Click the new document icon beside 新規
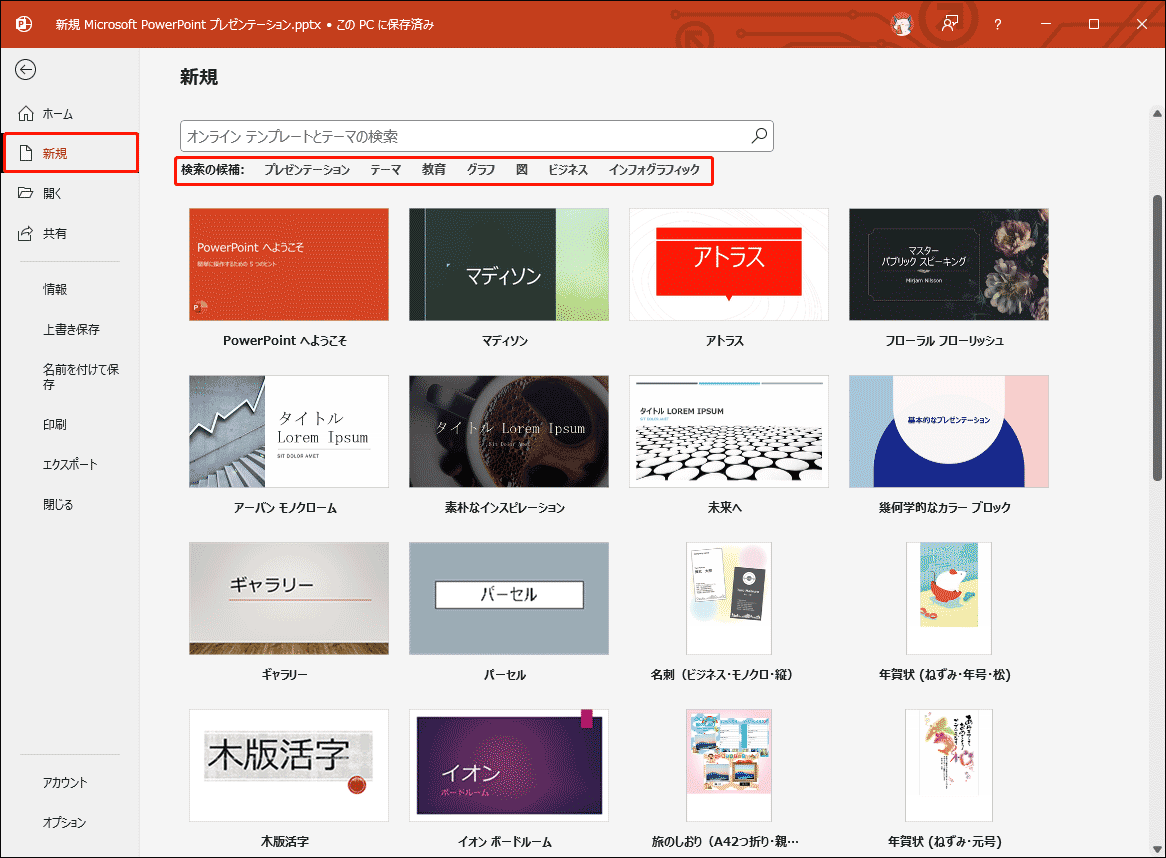Screen dimensions: 1166x858 click(26, 153)
